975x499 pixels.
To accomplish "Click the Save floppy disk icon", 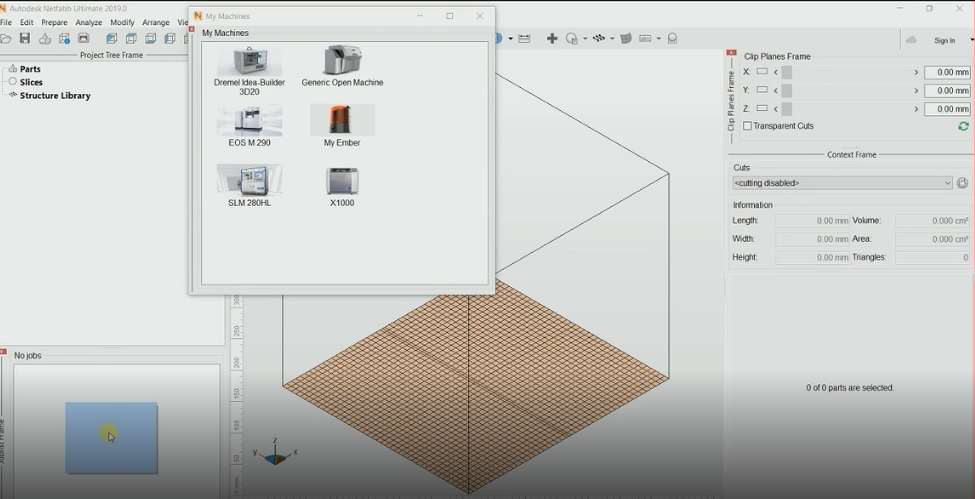I will 25,39.
